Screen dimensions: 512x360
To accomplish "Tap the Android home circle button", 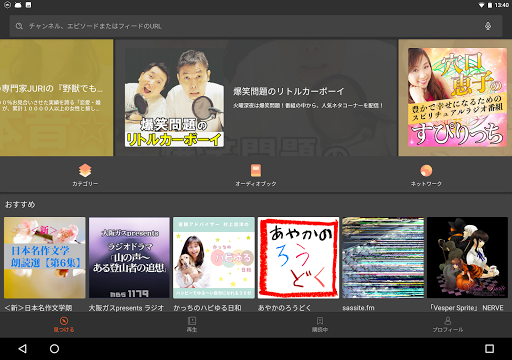I will (54, 349).
